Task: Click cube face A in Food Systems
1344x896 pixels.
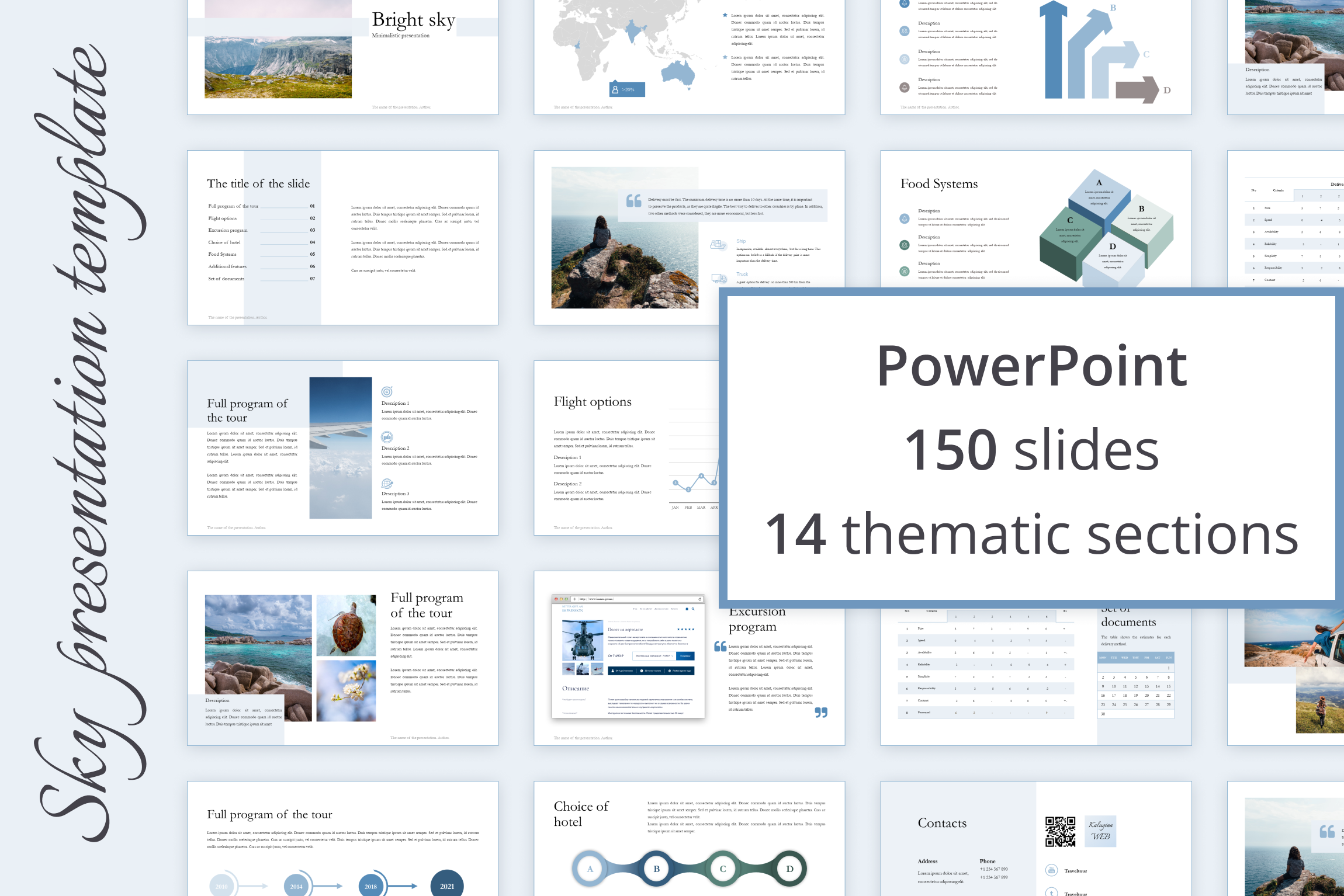Action: tap(1099, 193)
